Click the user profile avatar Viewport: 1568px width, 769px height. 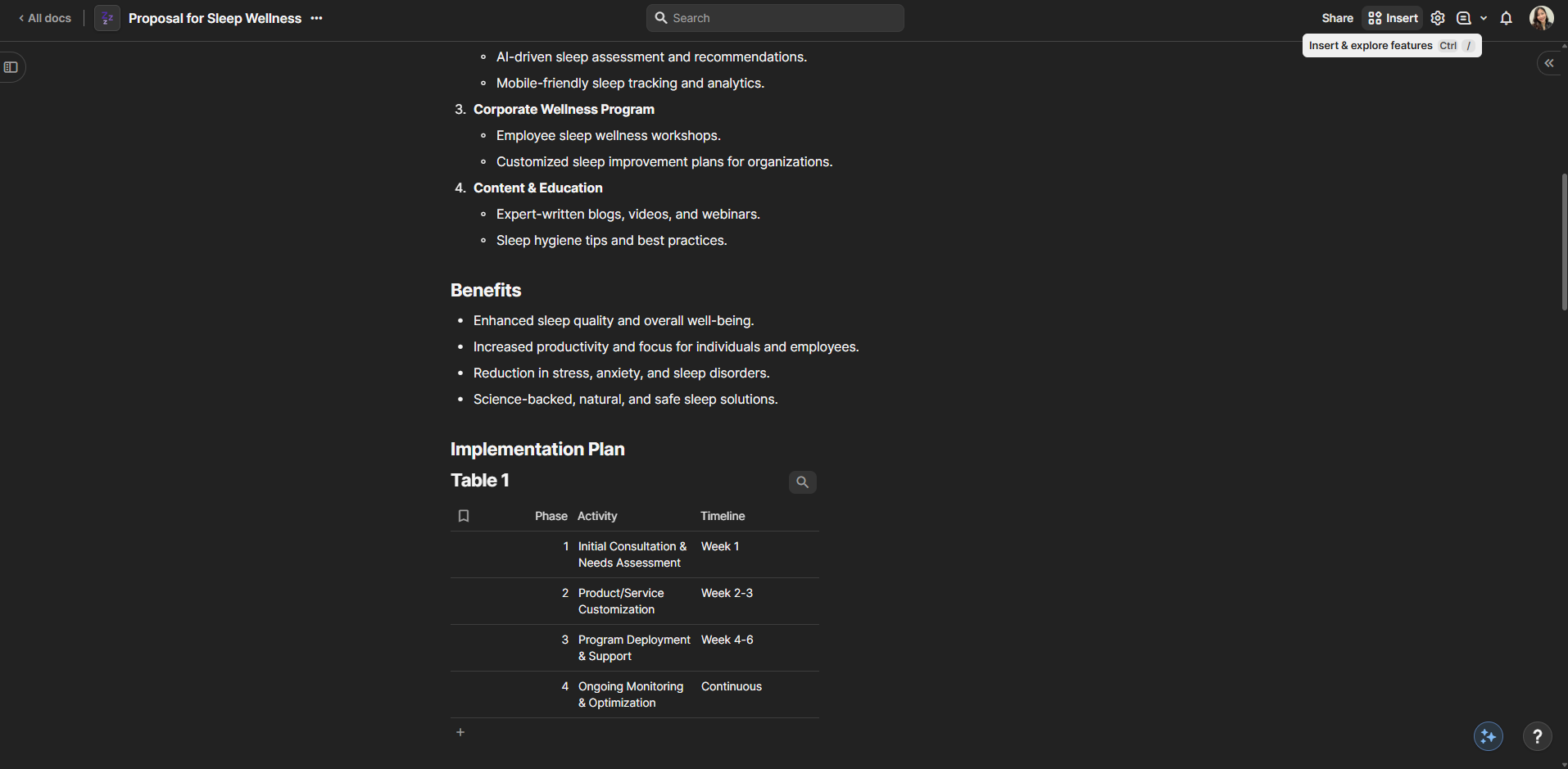(x=1541, y=18)
